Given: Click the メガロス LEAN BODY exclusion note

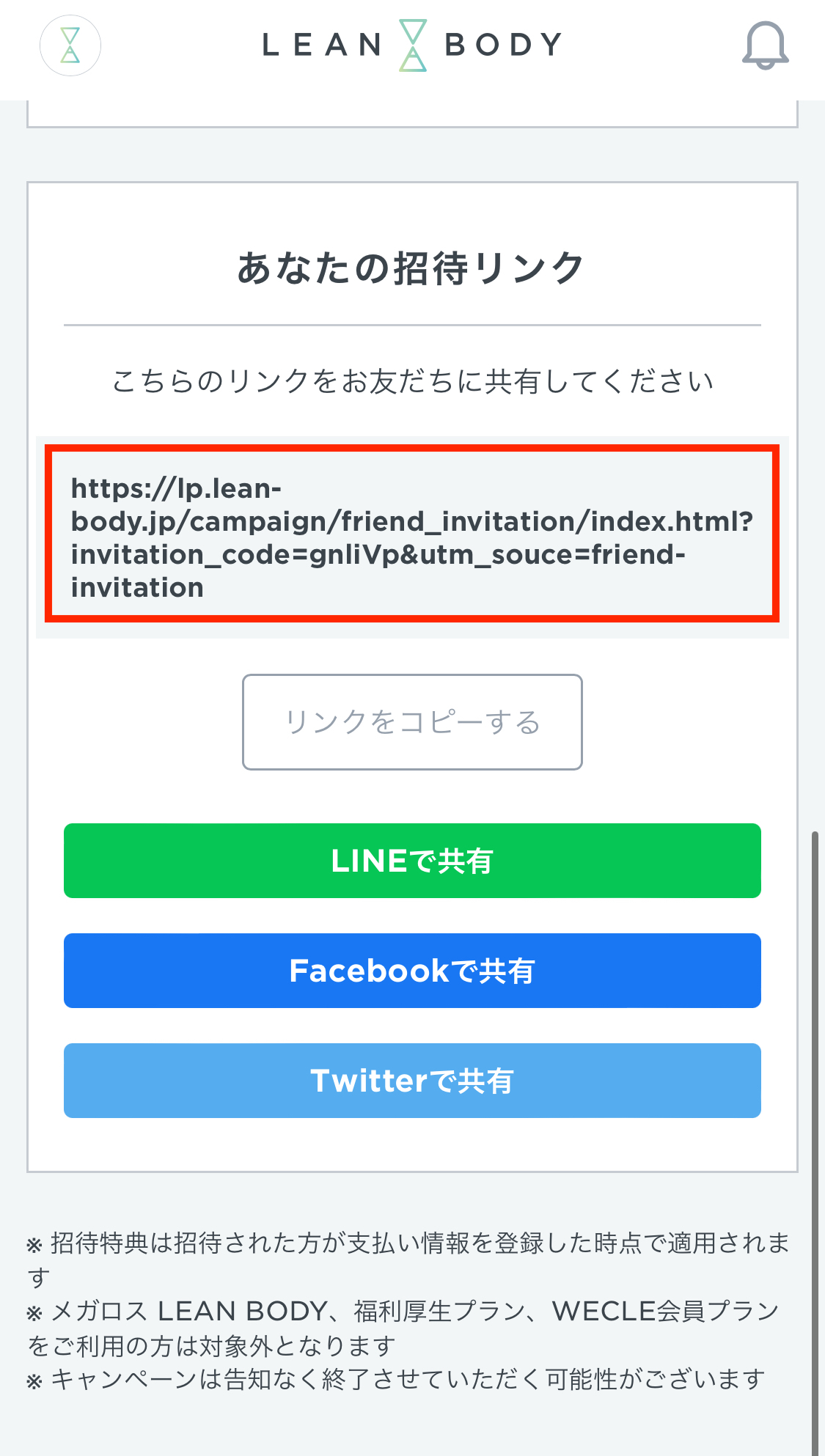Looking at the screenshot, I should (403, 1328).
